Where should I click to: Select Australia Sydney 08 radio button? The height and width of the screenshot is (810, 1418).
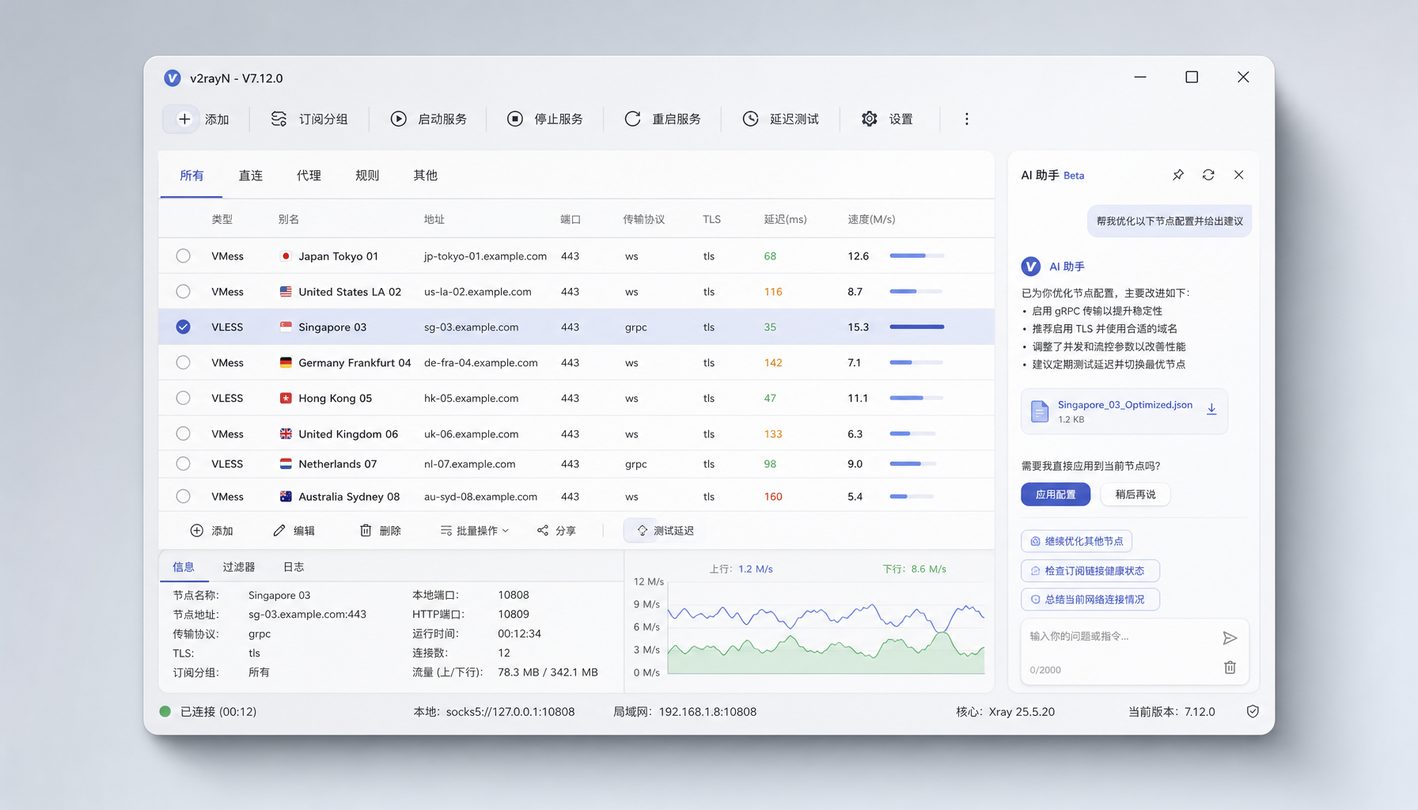[x=183, y=496]
